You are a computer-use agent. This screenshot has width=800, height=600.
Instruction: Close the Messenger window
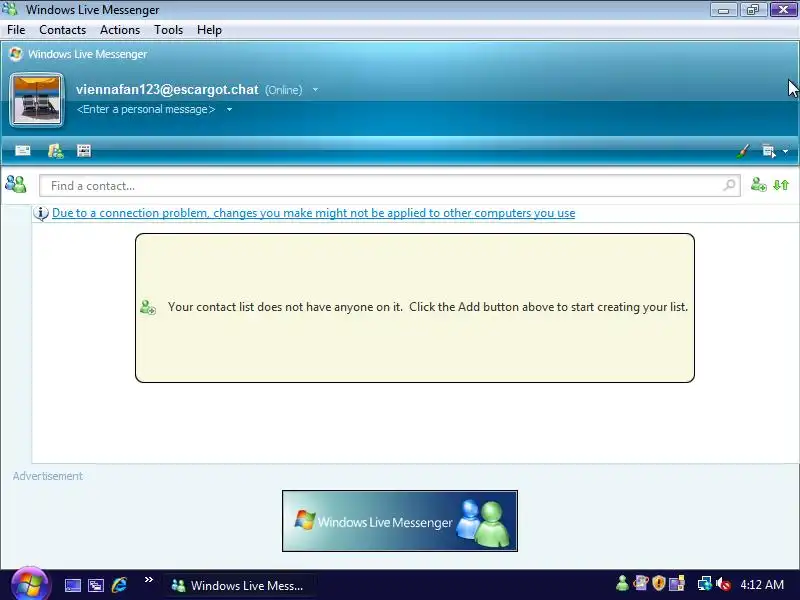783,10
